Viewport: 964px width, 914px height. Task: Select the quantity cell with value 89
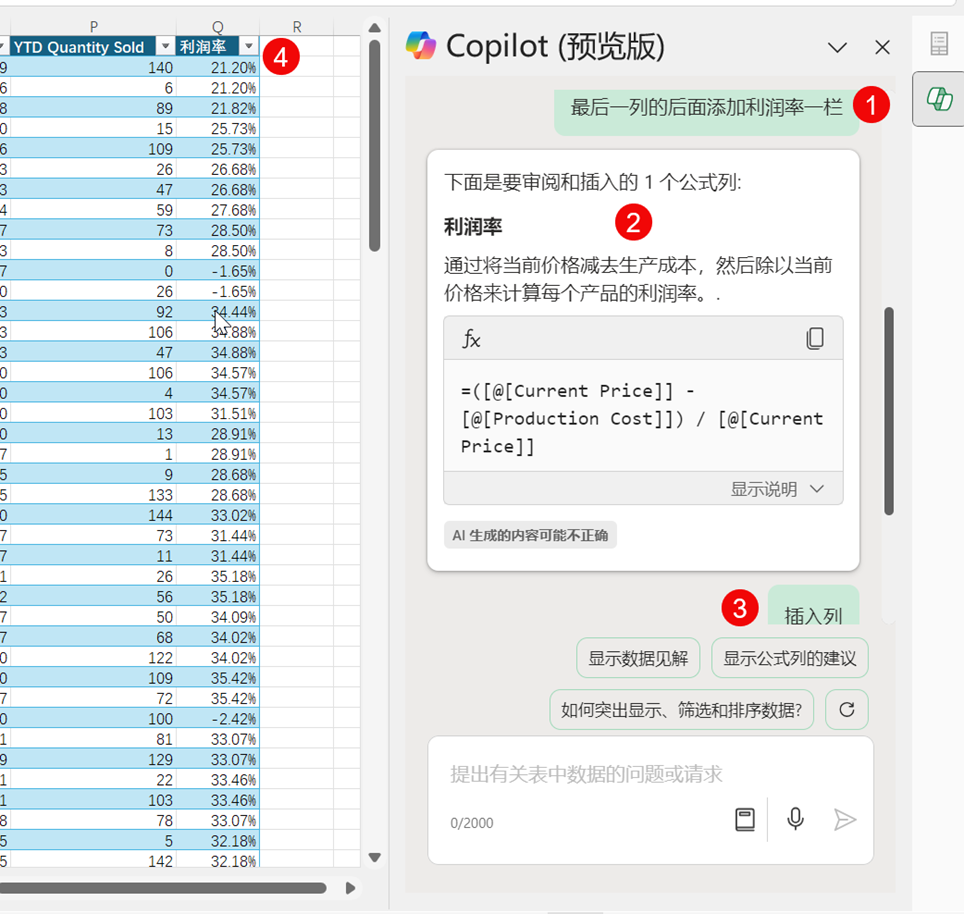point(93,108)
